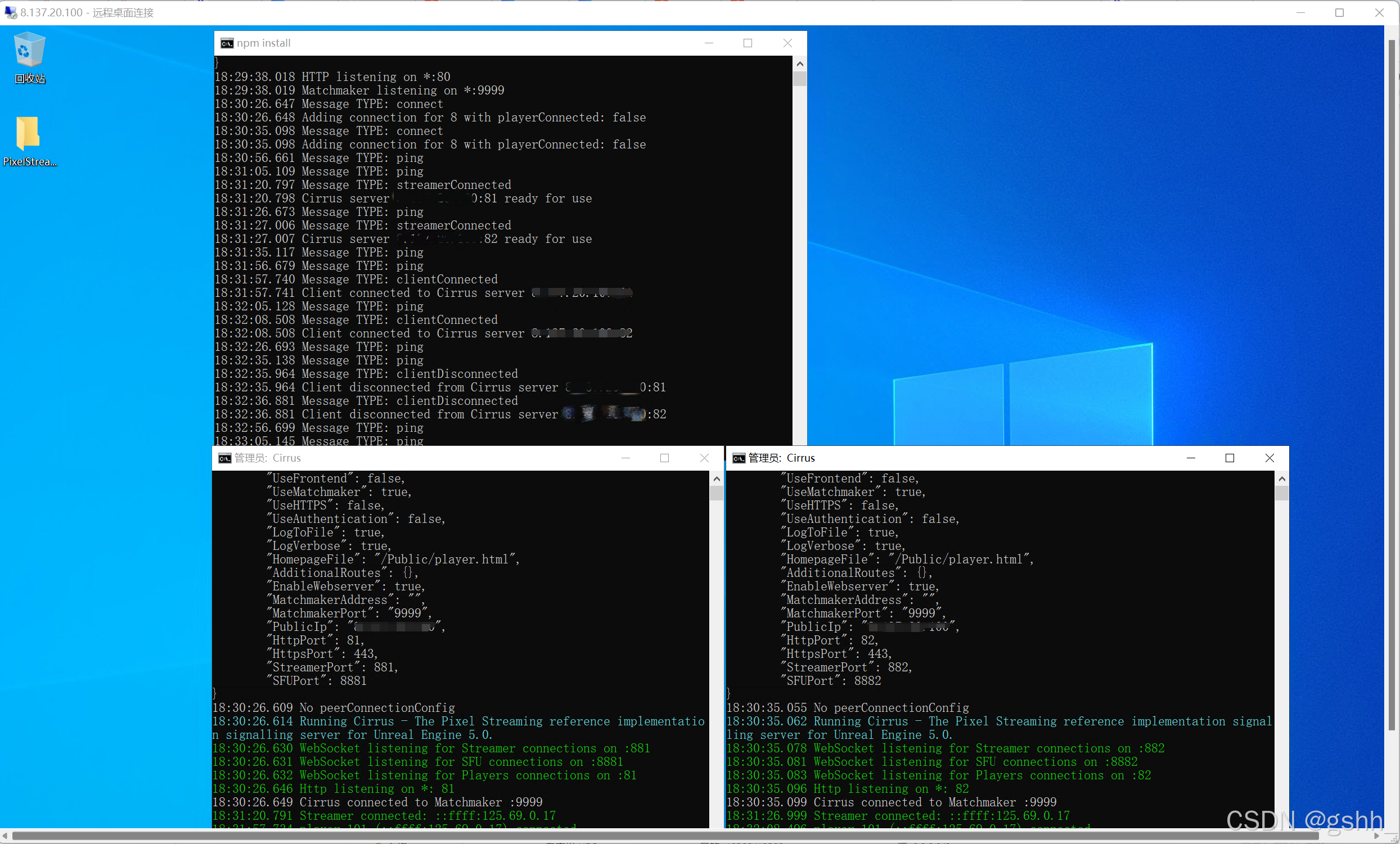The height and width of the screenshot is (844, 1400).
Task: Click the right Cirrus window's cmd icon
Action: click(x=739, y=458)
